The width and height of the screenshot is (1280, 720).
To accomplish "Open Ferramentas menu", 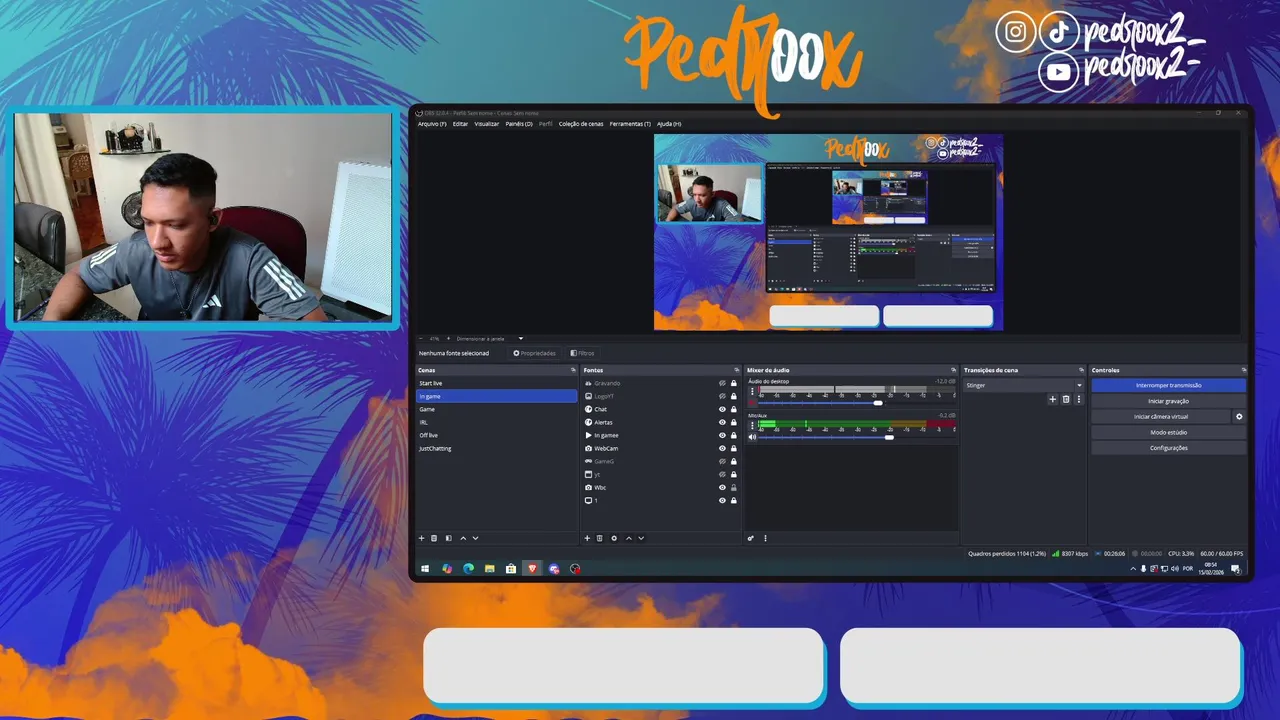I will point(630,124).
